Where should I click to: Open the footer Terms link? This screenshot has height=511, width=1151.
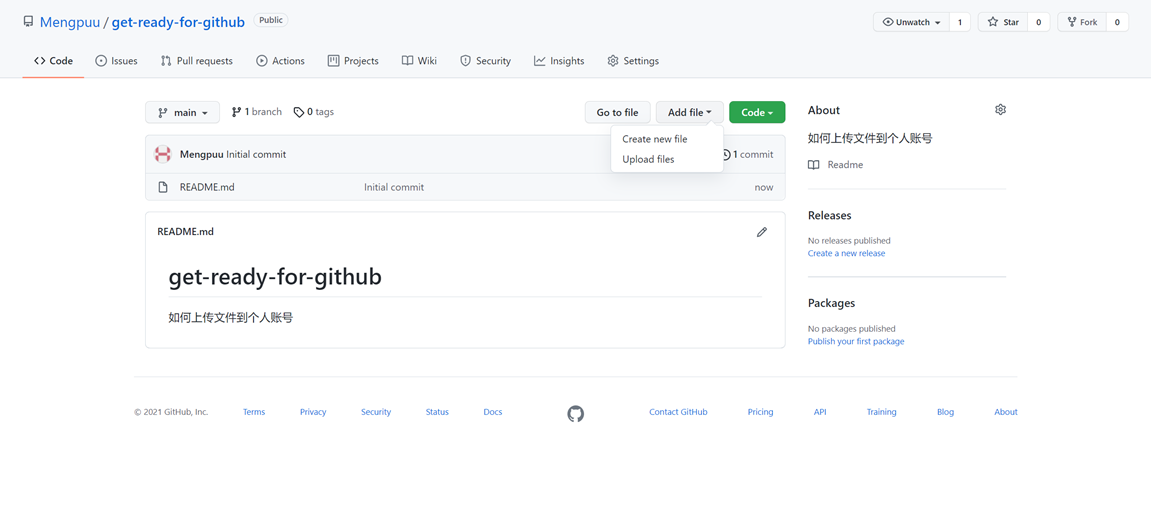pyautogui.click(x=254, y=412)
